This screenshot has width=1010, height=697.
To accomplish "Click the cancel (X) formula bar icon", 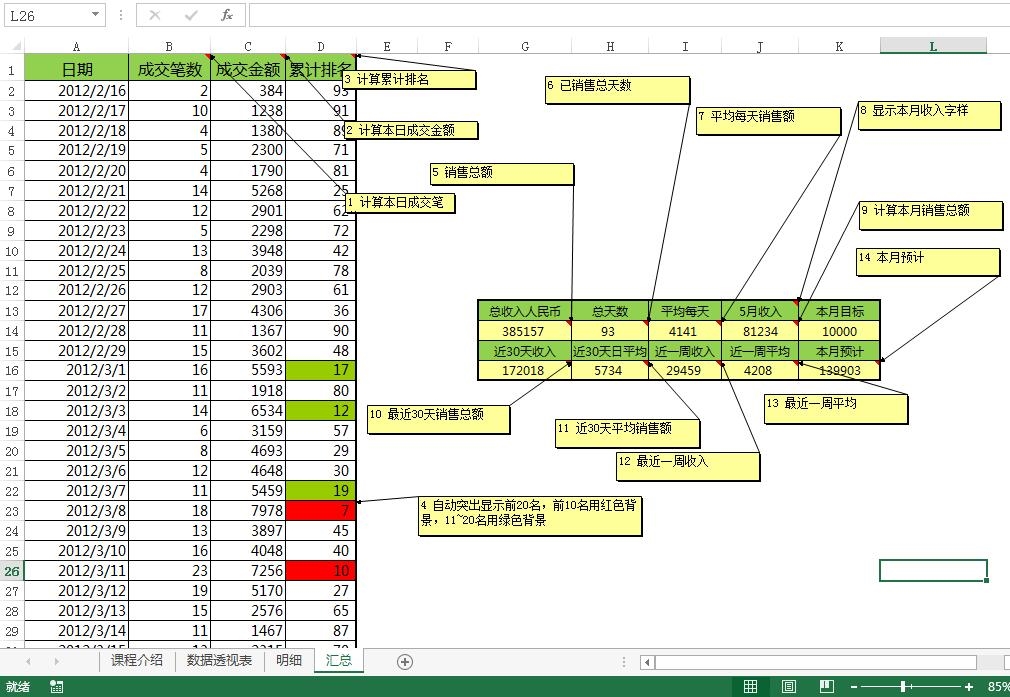I will tap(155, 15).
